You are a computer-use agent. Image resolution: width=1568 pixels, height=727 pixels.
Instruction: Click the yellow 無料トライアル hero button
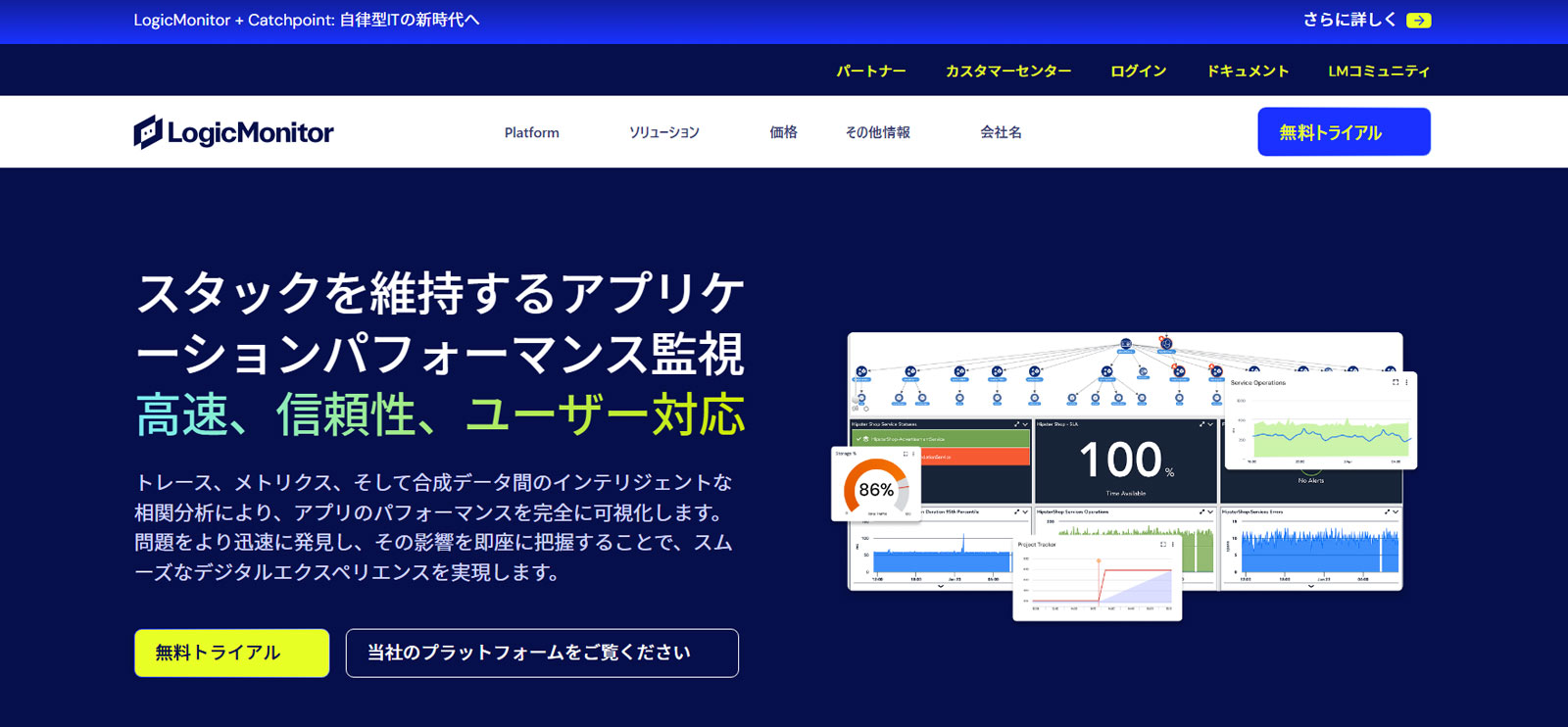click(231, 653)
